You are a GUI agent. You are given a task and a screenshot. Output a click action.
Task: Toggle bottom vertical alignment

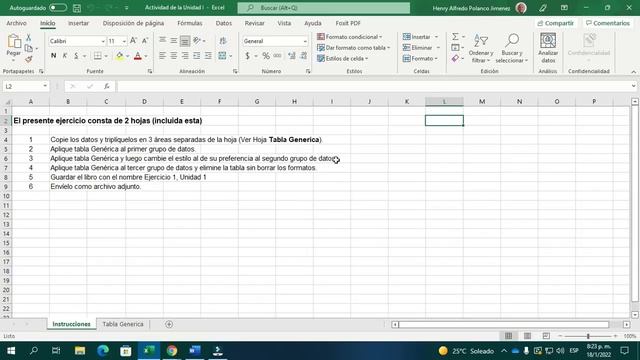pos(185,41)
